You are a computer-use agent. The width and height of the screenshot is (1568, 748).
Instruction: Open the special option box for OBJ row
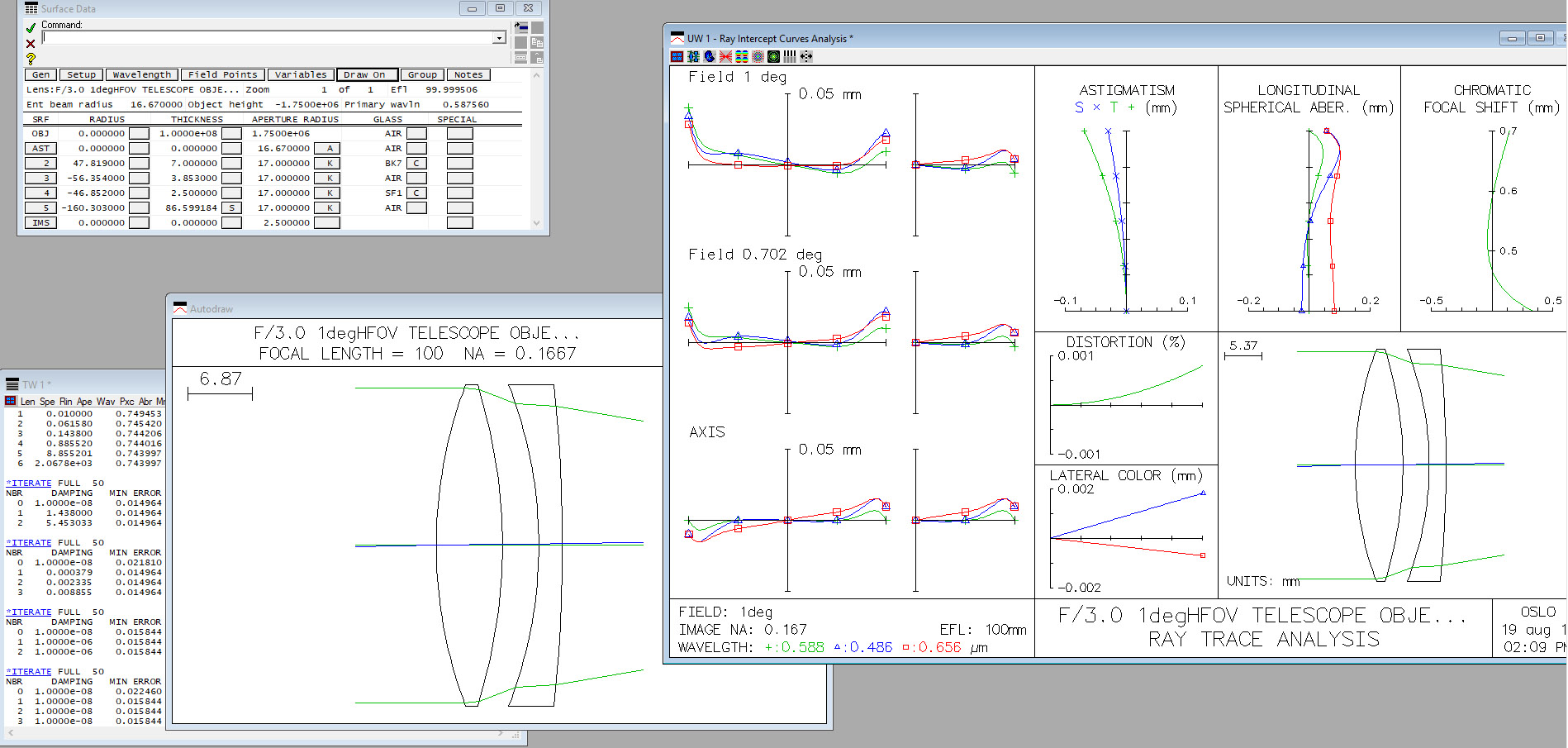pyautogui.click(x=460, y=133)
